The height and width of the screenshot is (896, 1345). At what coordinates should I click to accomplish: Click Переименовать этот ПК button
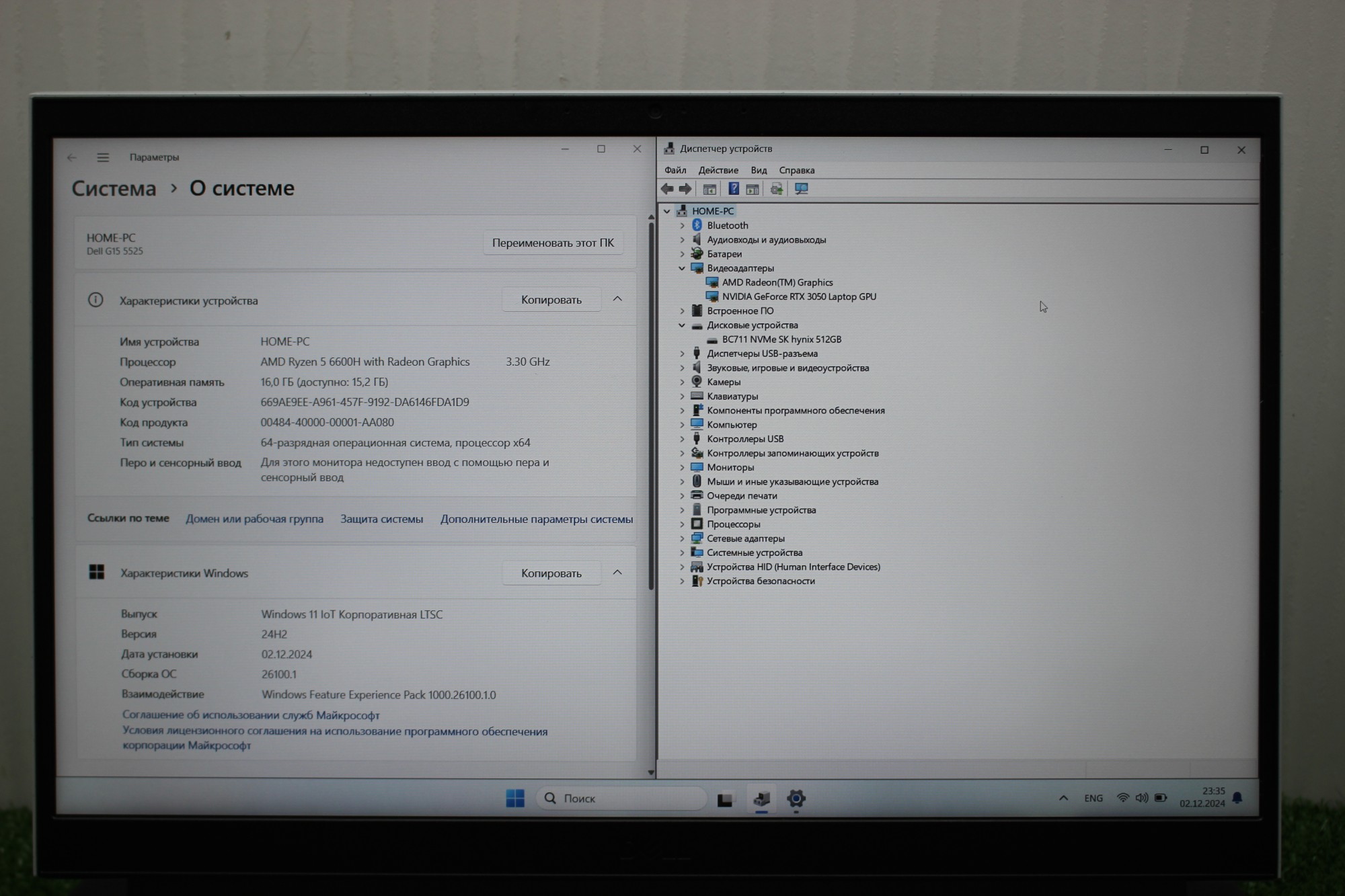coord(552,243)
